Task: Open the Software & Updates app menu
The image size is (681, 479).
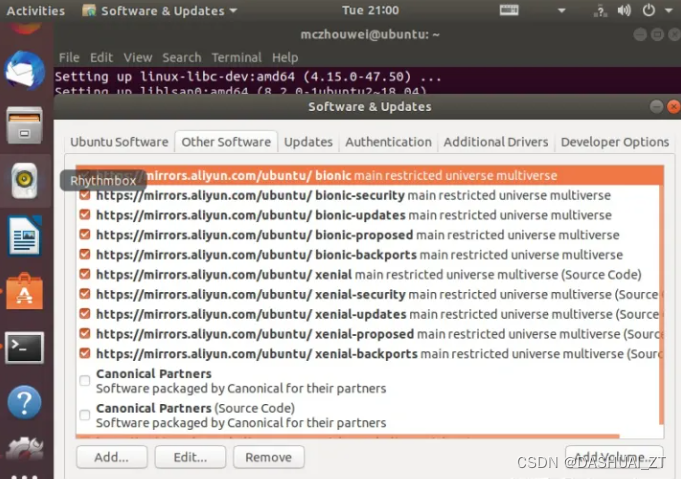Action: tap(159, 10)
